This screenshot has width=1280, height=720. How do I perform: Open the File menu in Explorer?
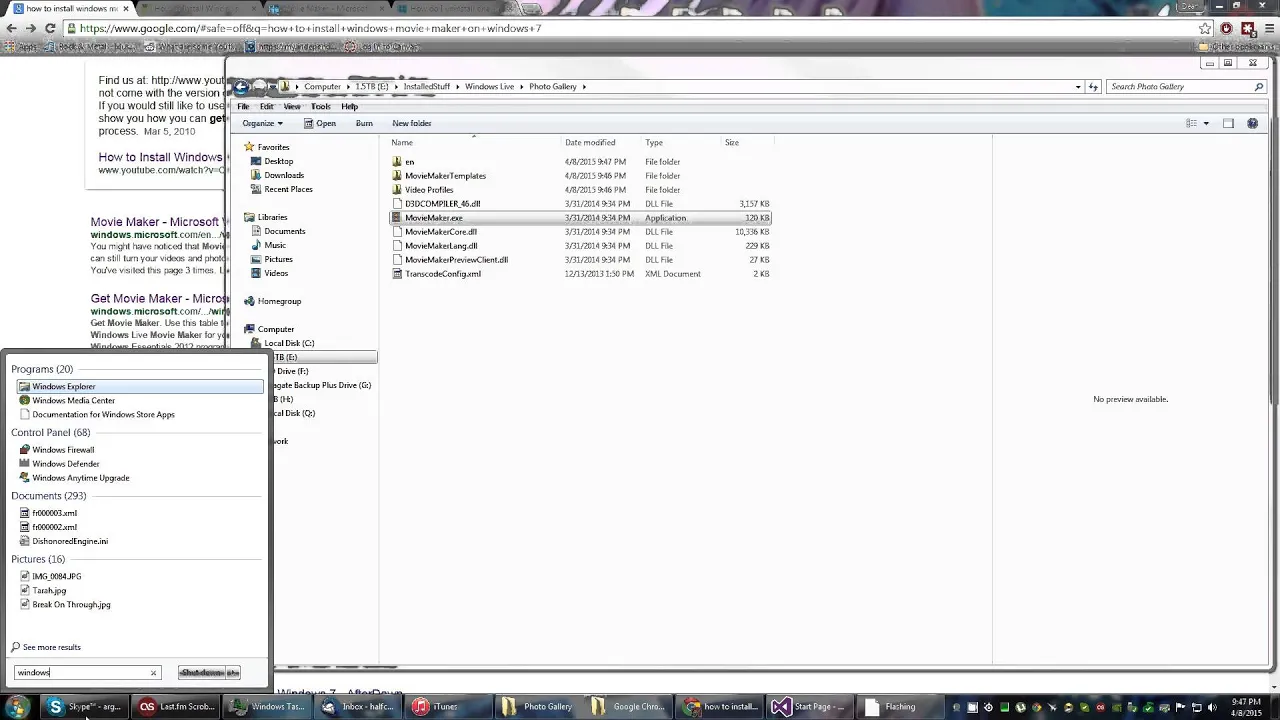[x=243, y=106]
